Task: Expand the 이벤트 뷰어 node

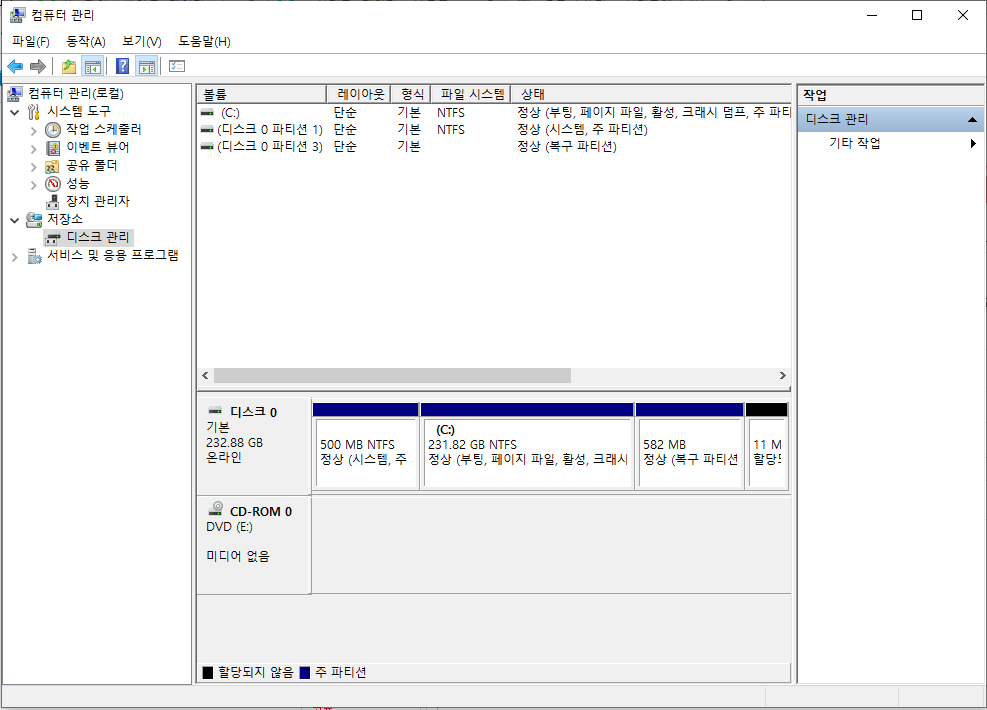Action: click(33, 149)
